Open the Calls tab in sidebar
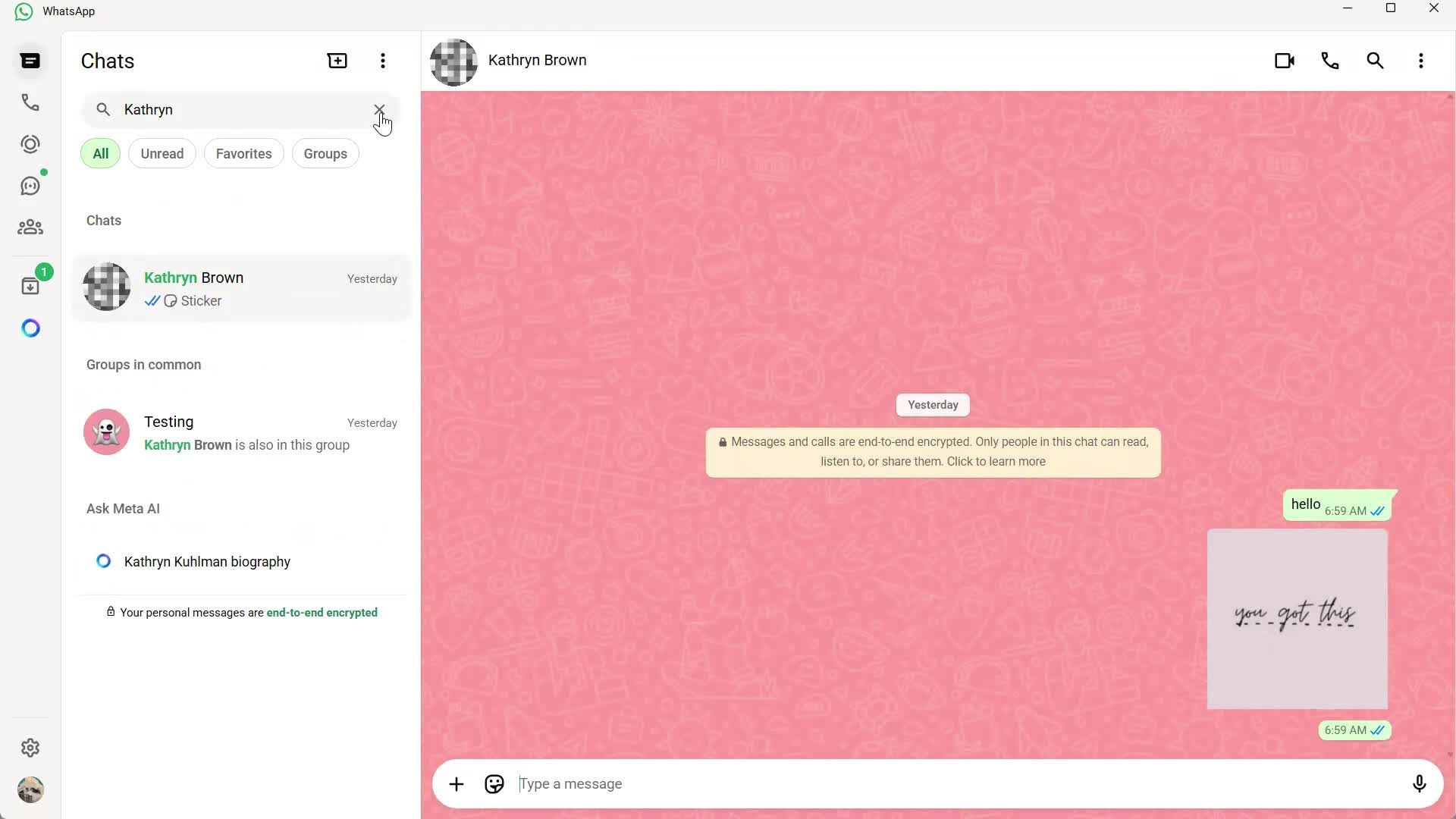Screen dimensions: 1456x819 (30, 102)
